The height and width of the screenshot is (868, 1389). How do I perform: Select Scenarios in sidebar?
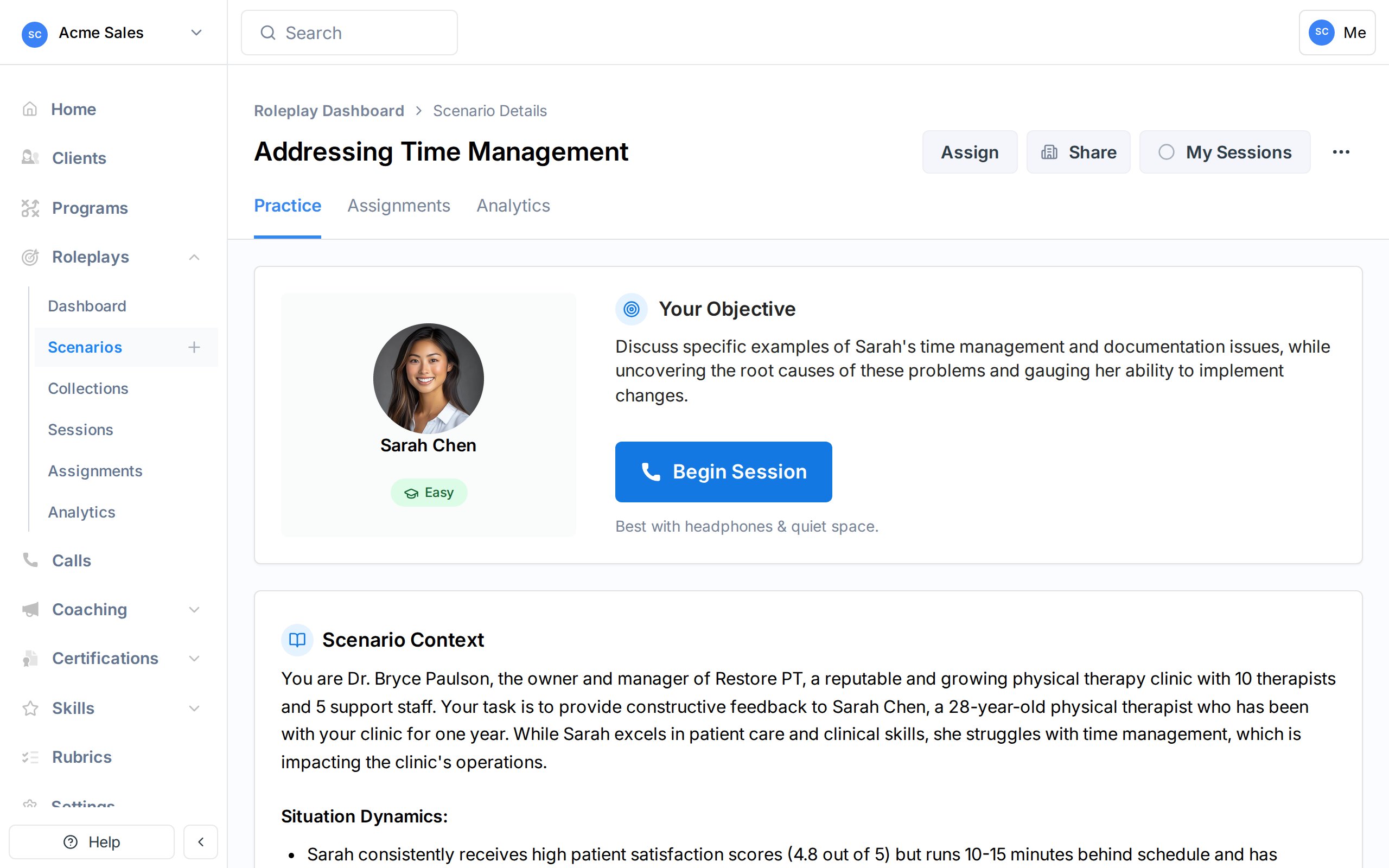click(85, 347)
